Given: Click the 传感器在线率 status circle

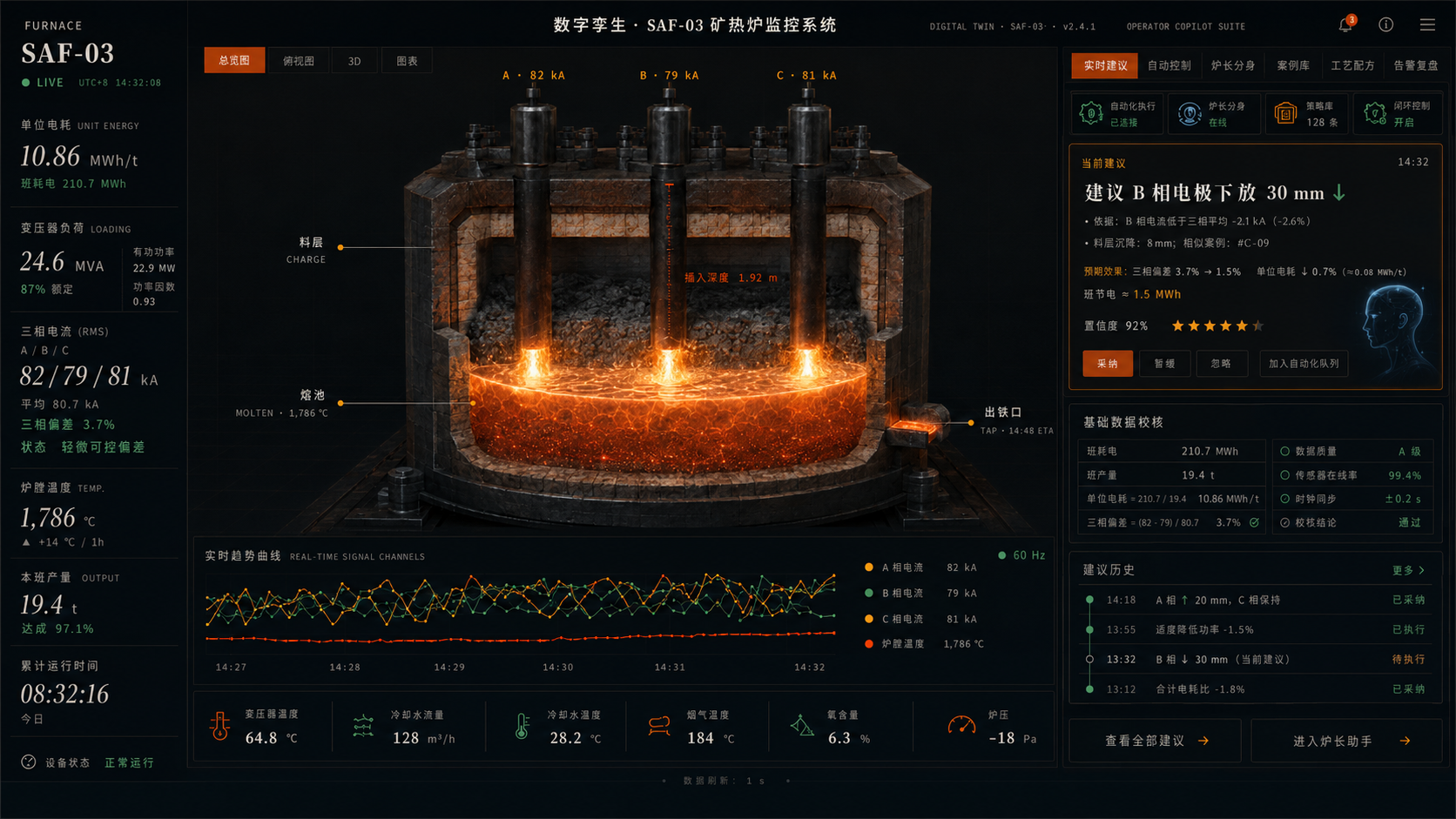Looking at the screenshot, I should 1284,475.
